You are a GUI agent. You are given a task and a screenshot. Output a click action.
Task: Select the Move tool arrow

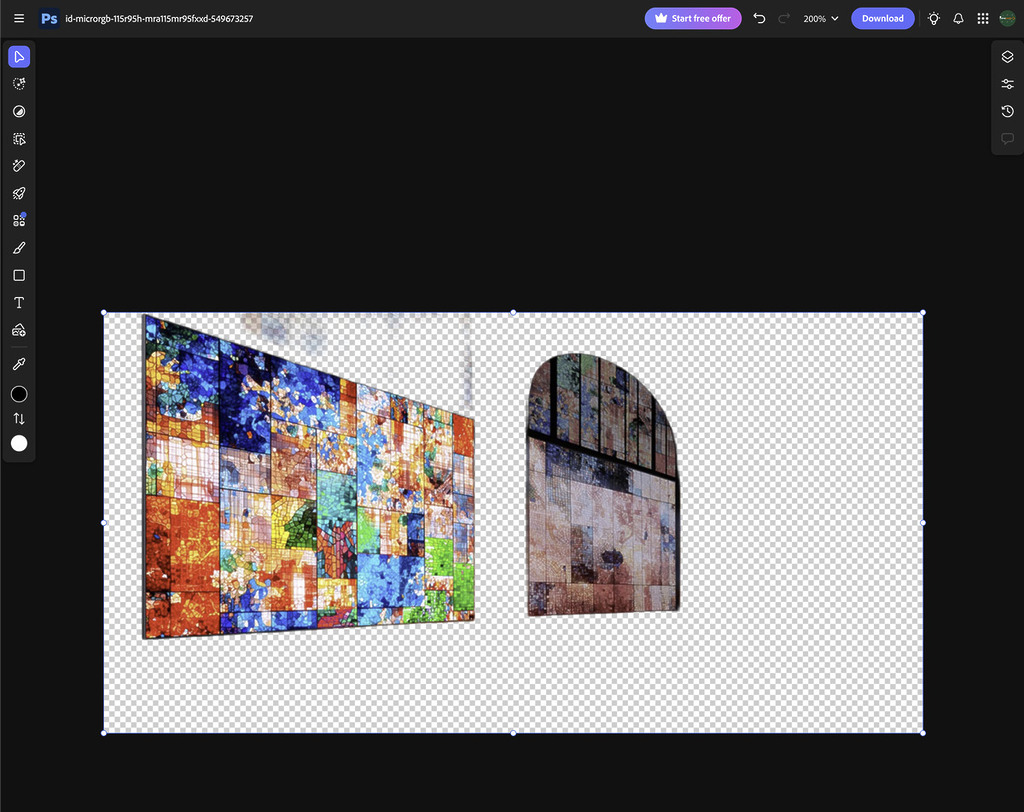(x=19, y=56)
